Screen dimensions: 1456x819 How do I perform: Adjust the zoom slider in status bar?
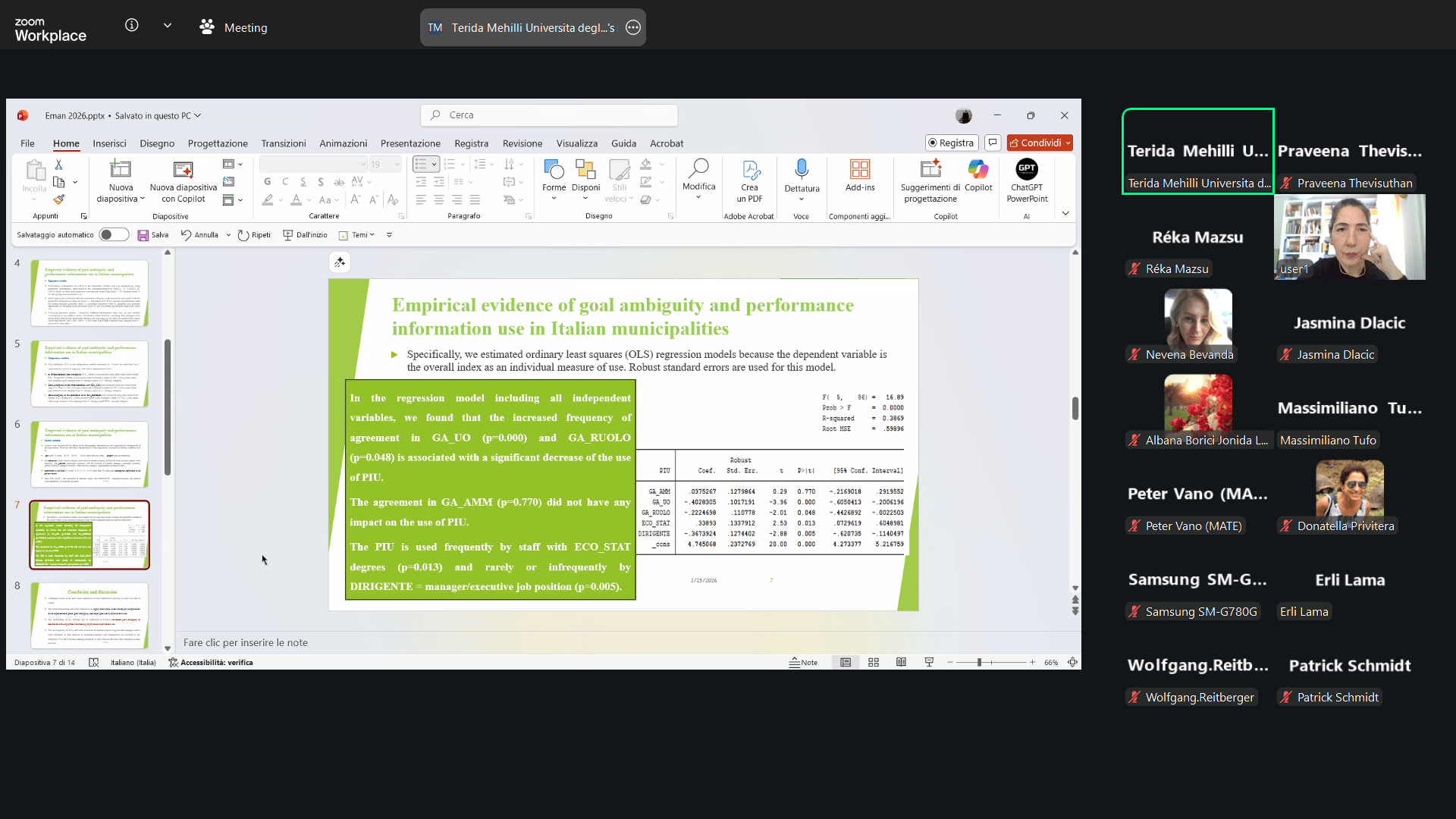(x=979, y=662)
